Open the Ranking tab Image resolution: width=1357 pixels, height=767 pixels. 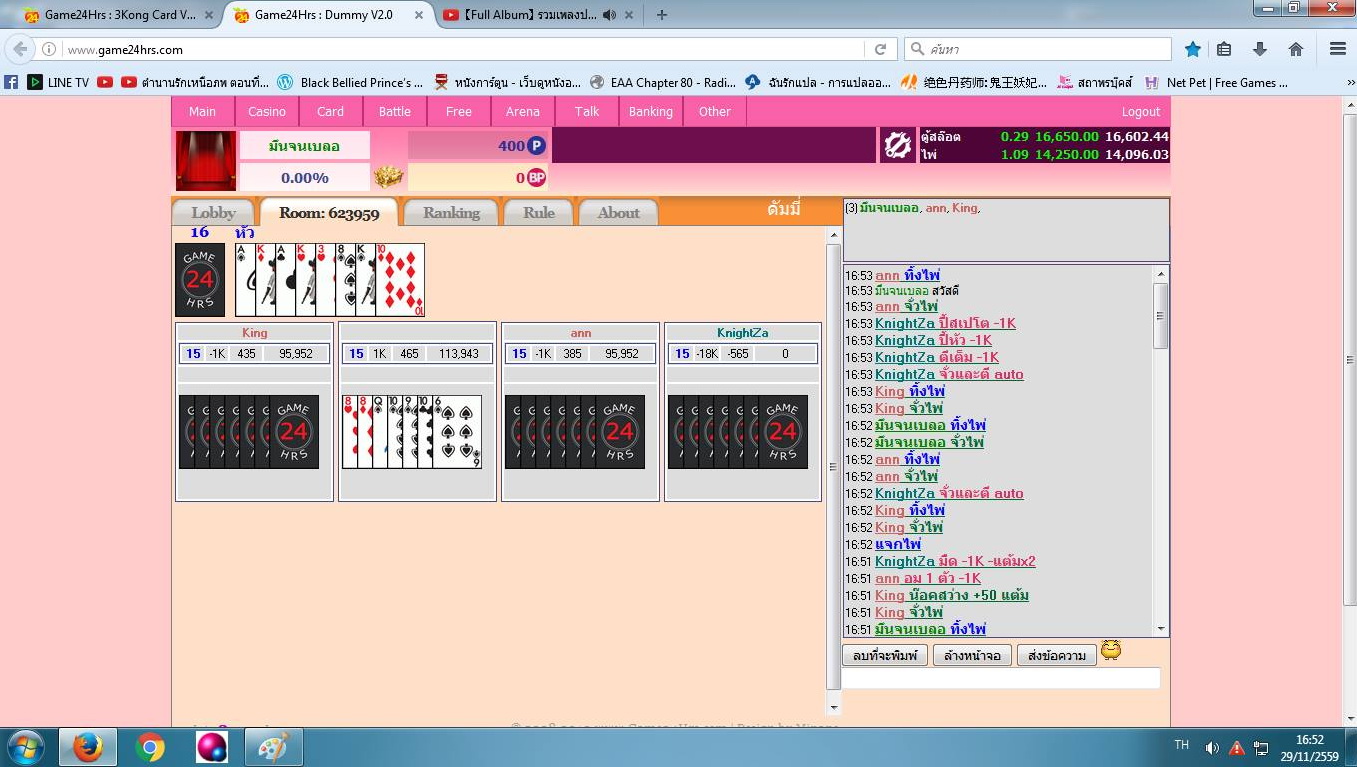pos(451,212)
